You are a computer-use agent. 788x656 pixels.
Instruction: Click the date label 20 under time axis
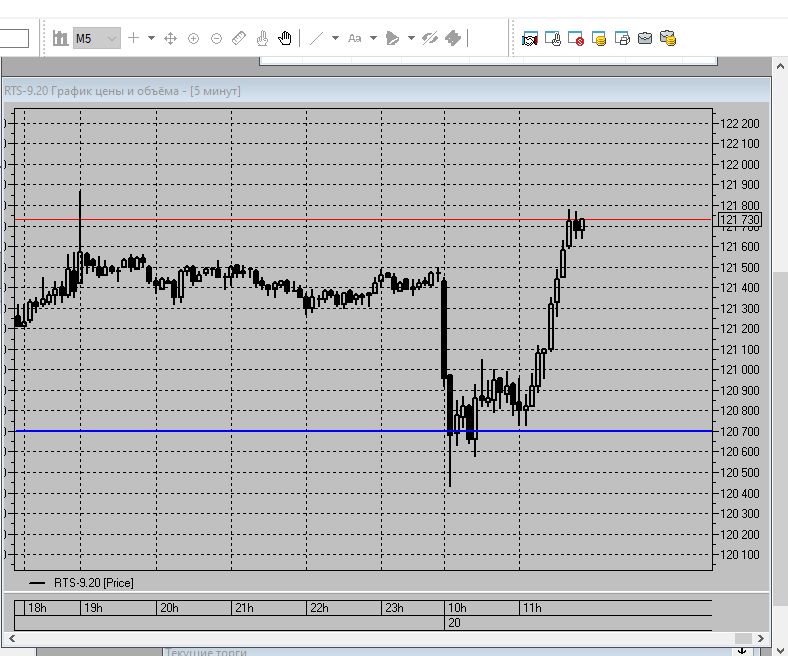click(x=454, y=623)
